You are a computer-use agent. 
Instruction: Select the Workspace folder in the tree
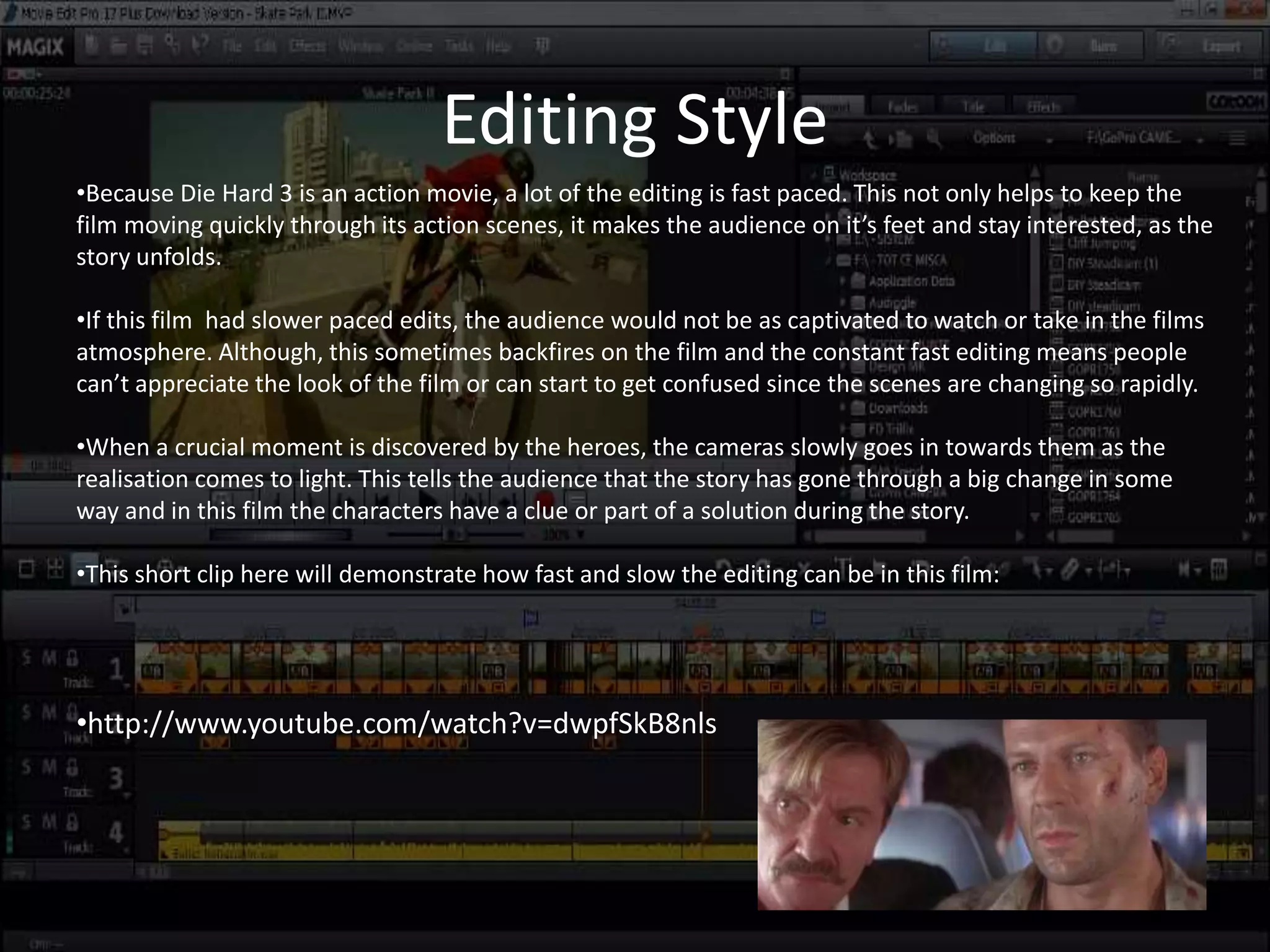(x=860, y=174)
